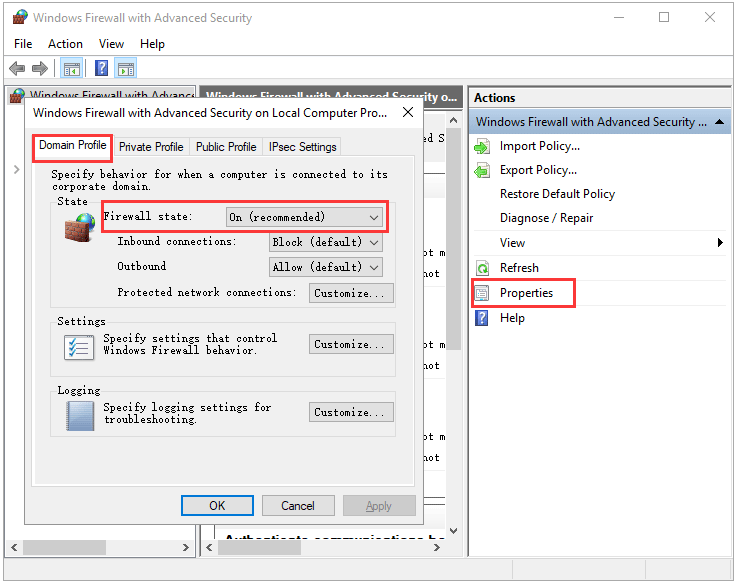Open the Help menu in menu bar
Image resolution: width=740 pixels, height=585 pixels.
tap(152, 44)
